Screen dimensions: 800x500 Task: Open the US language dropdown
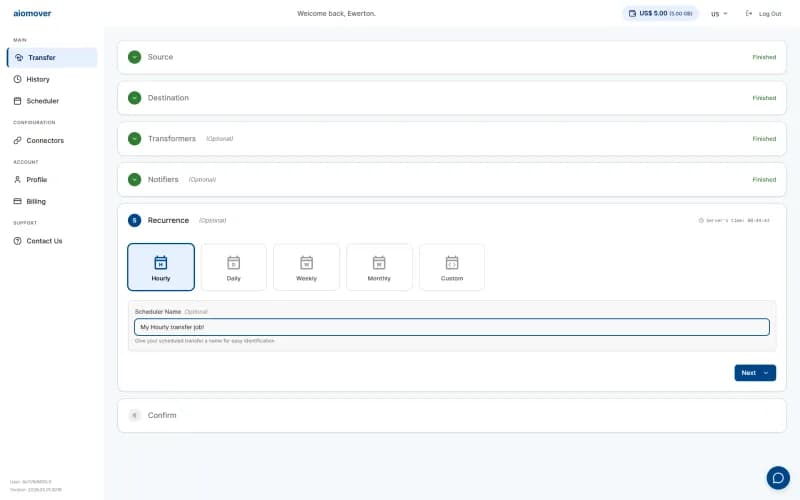tap(719, 14)
